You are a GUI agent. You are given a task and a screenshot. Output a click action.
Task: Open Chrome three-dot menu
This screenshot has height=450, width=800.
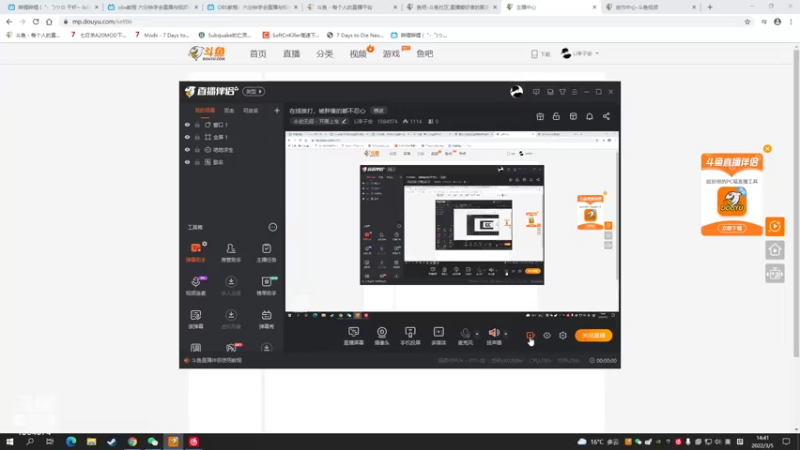pos(791,21)
